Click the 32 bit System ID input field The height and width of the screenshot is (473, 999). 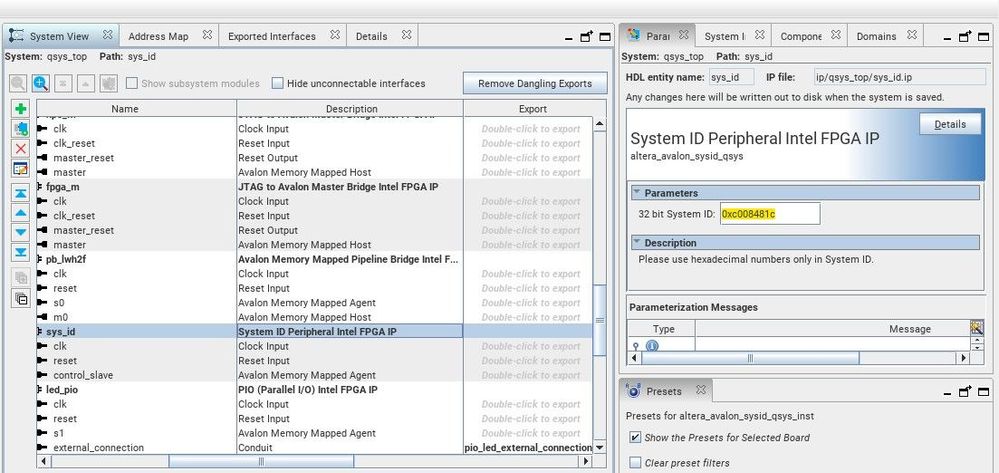click(770, 214)
